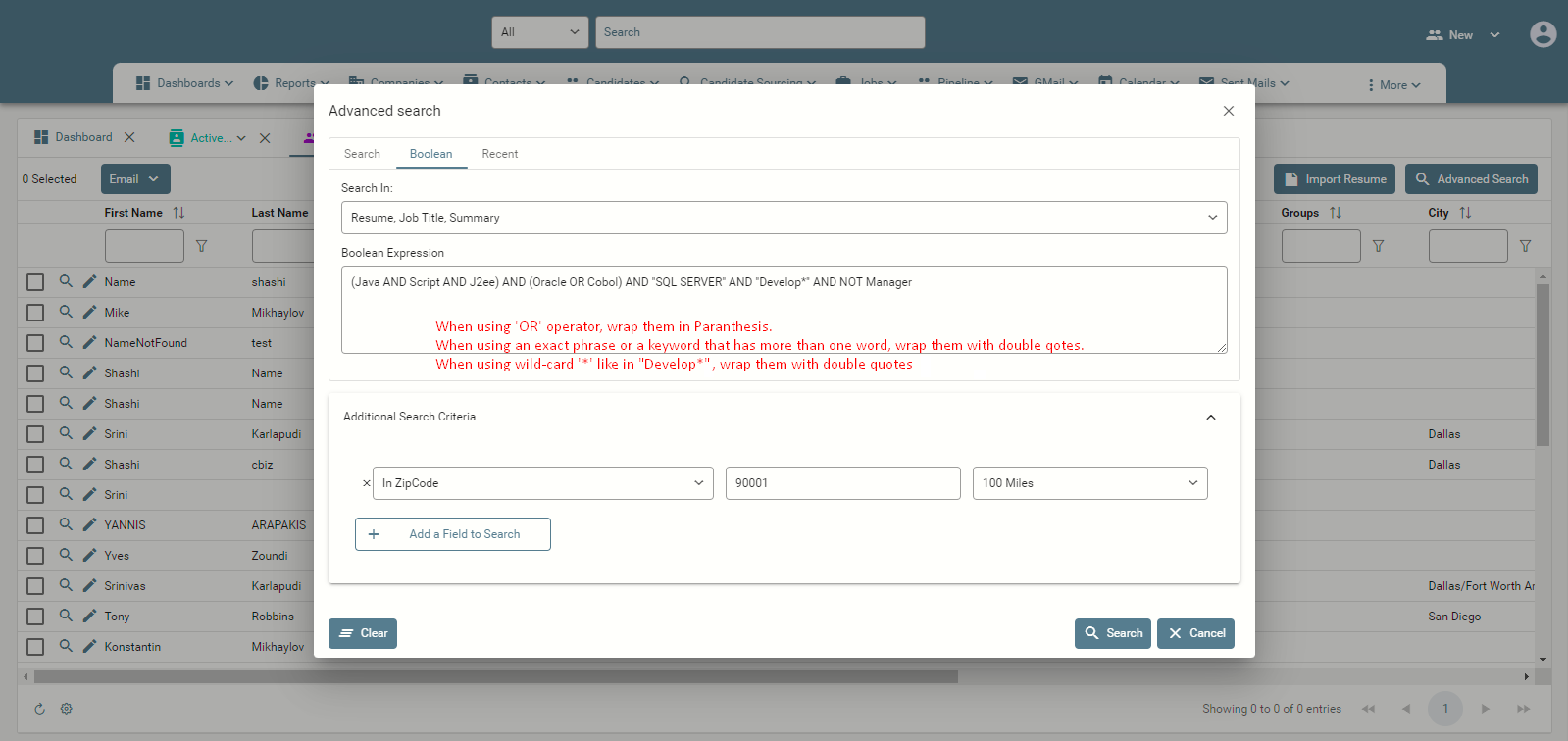Click the global Search field in header

[760, 32]
